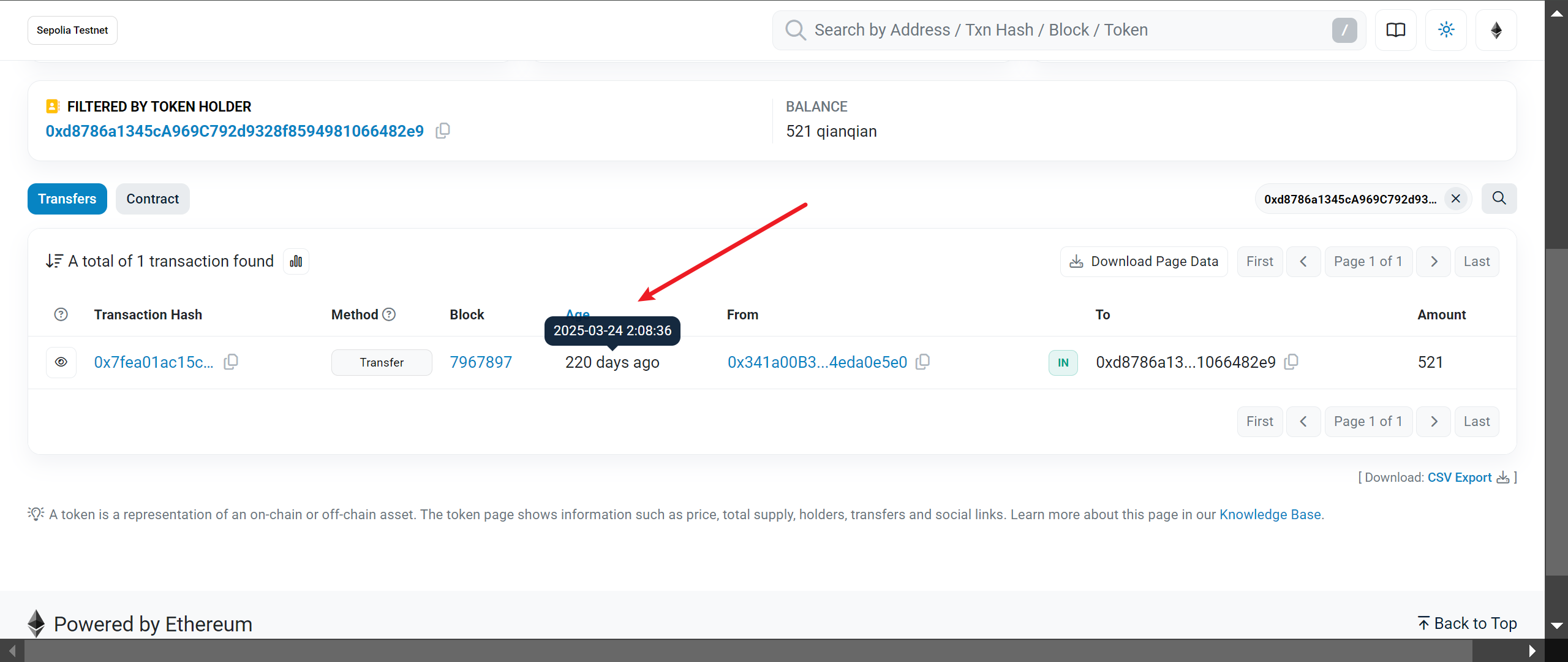Screen dimensions: 1568x662
Task: Open the Ethereum network selector icon
Action: pyautogui.click(x=1496, y=30)
